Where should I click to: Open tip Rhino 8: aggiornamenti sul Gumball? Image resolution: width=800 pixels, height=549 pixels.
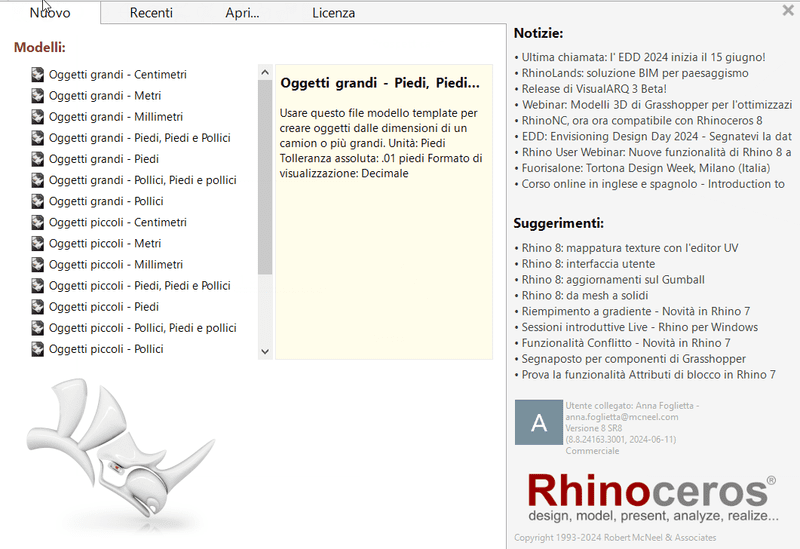tap(613, 280)
